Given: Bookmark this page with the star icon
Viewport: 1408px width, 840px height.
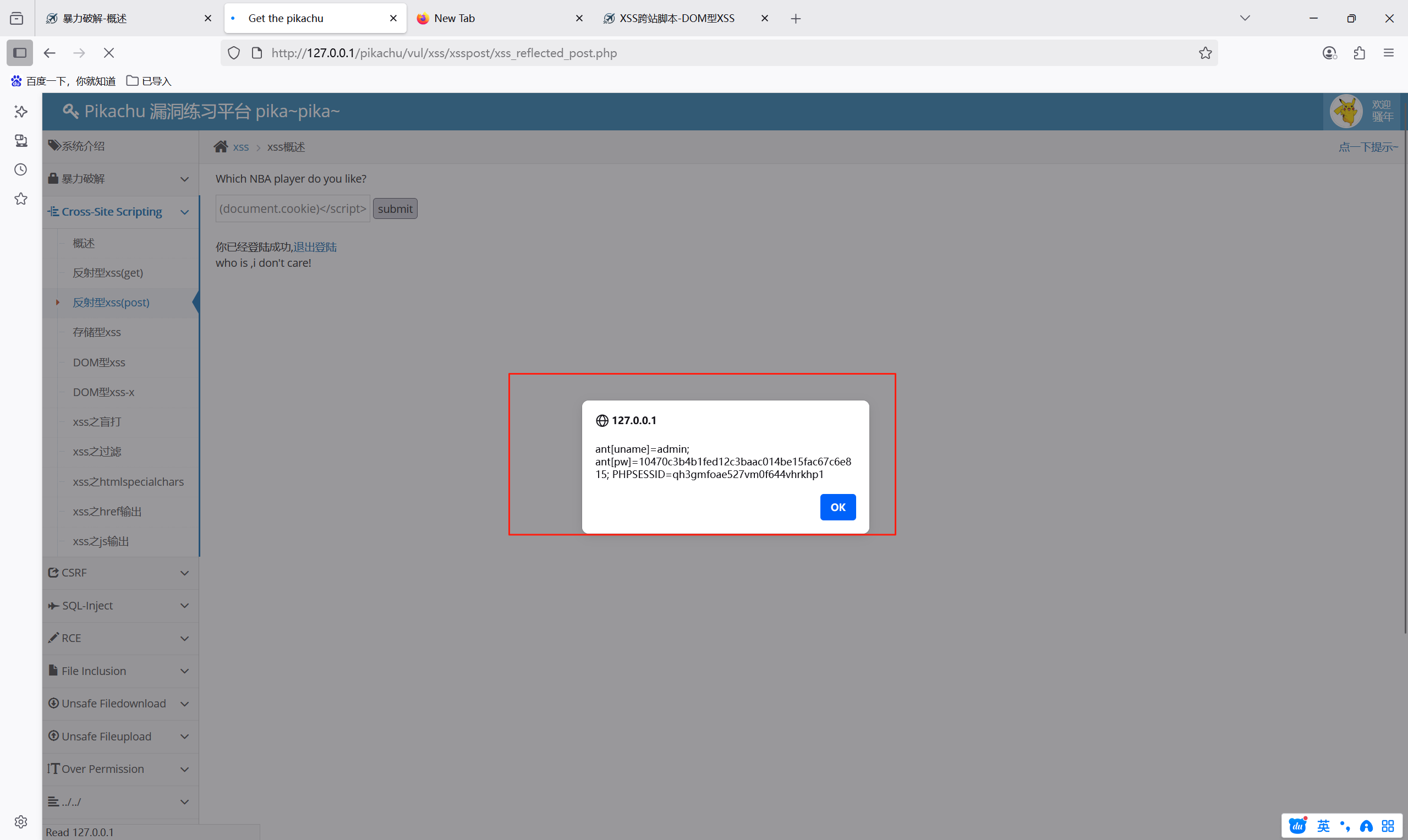Looking at the screenshot, I should pos(1206,53).
